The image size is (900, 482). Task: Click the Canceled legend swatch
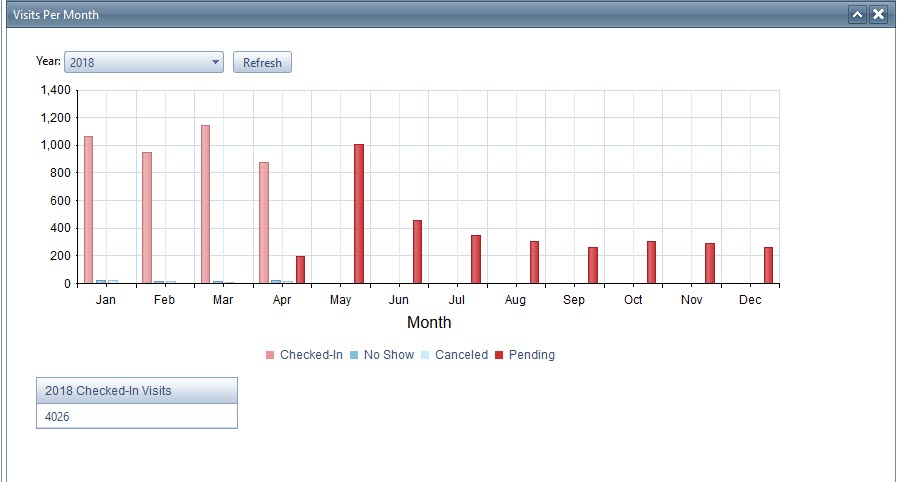tap(425, 355)
